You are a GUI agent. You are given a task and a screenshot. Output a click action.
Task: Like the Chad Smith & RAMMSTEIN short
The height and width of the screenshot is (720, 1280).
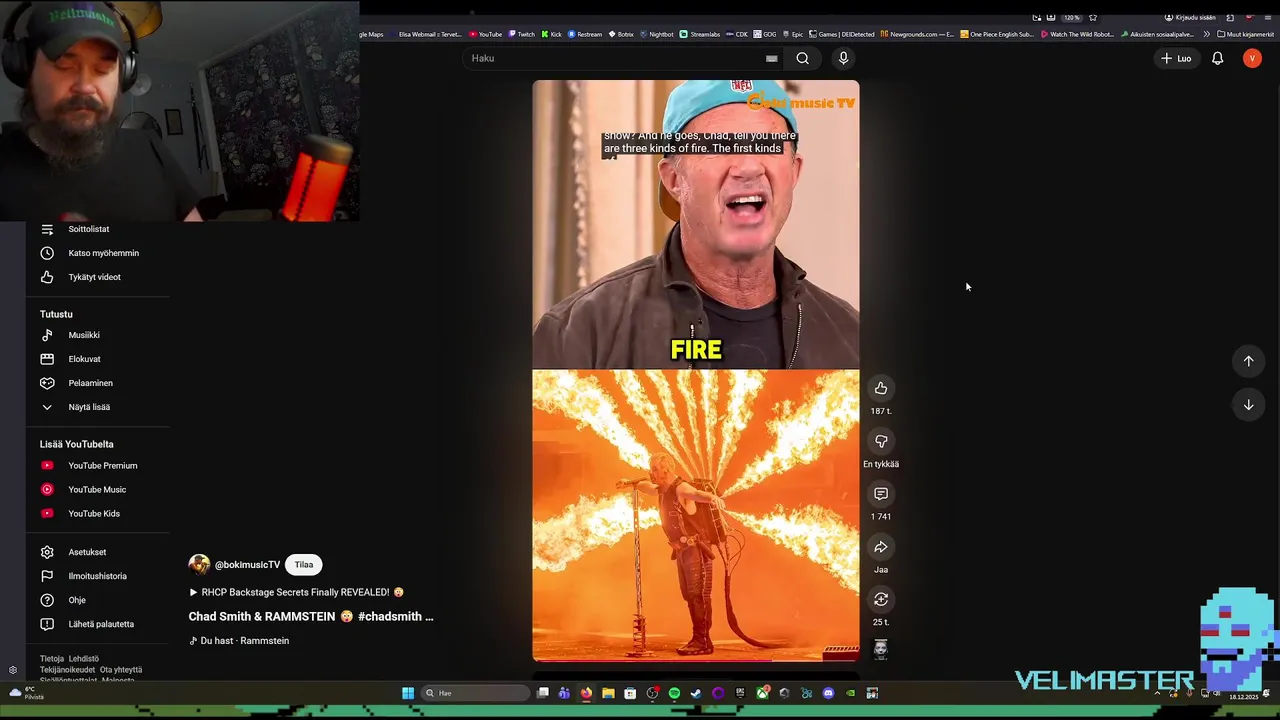(x=881, y=388)
